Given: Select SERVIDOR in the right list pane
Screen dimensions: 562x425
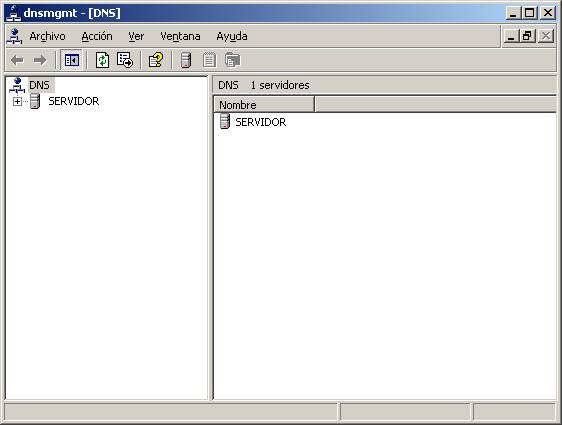Looking at the screenshot, I should (261, 122).
